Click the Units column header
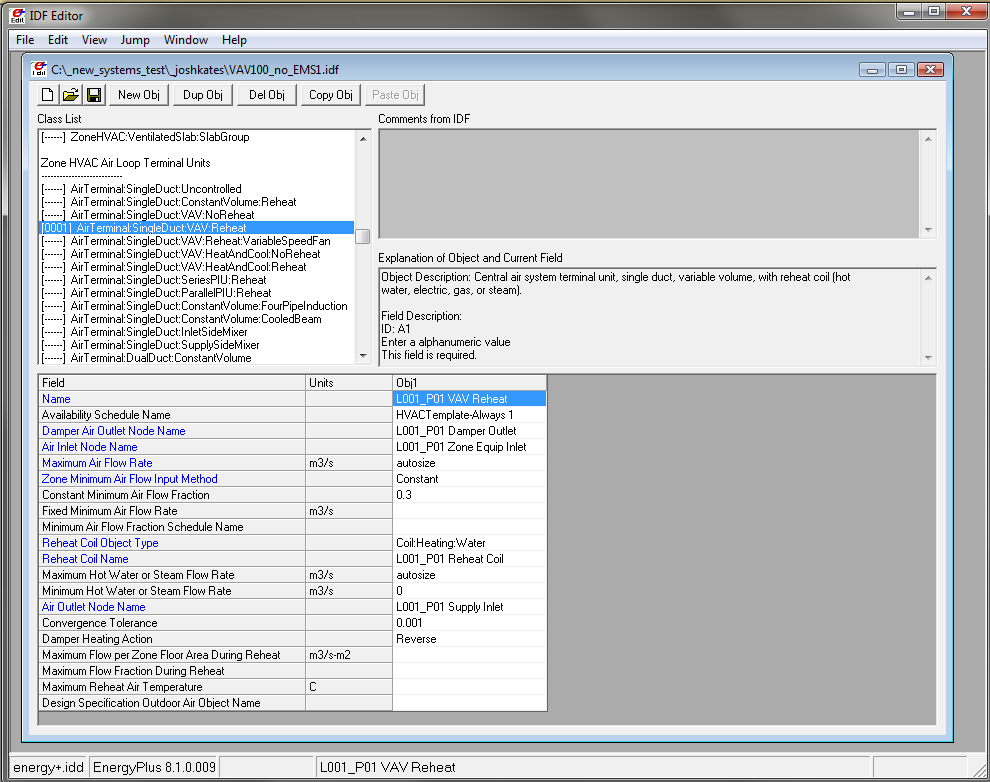The image size is (990, 782). pos(349,382)
